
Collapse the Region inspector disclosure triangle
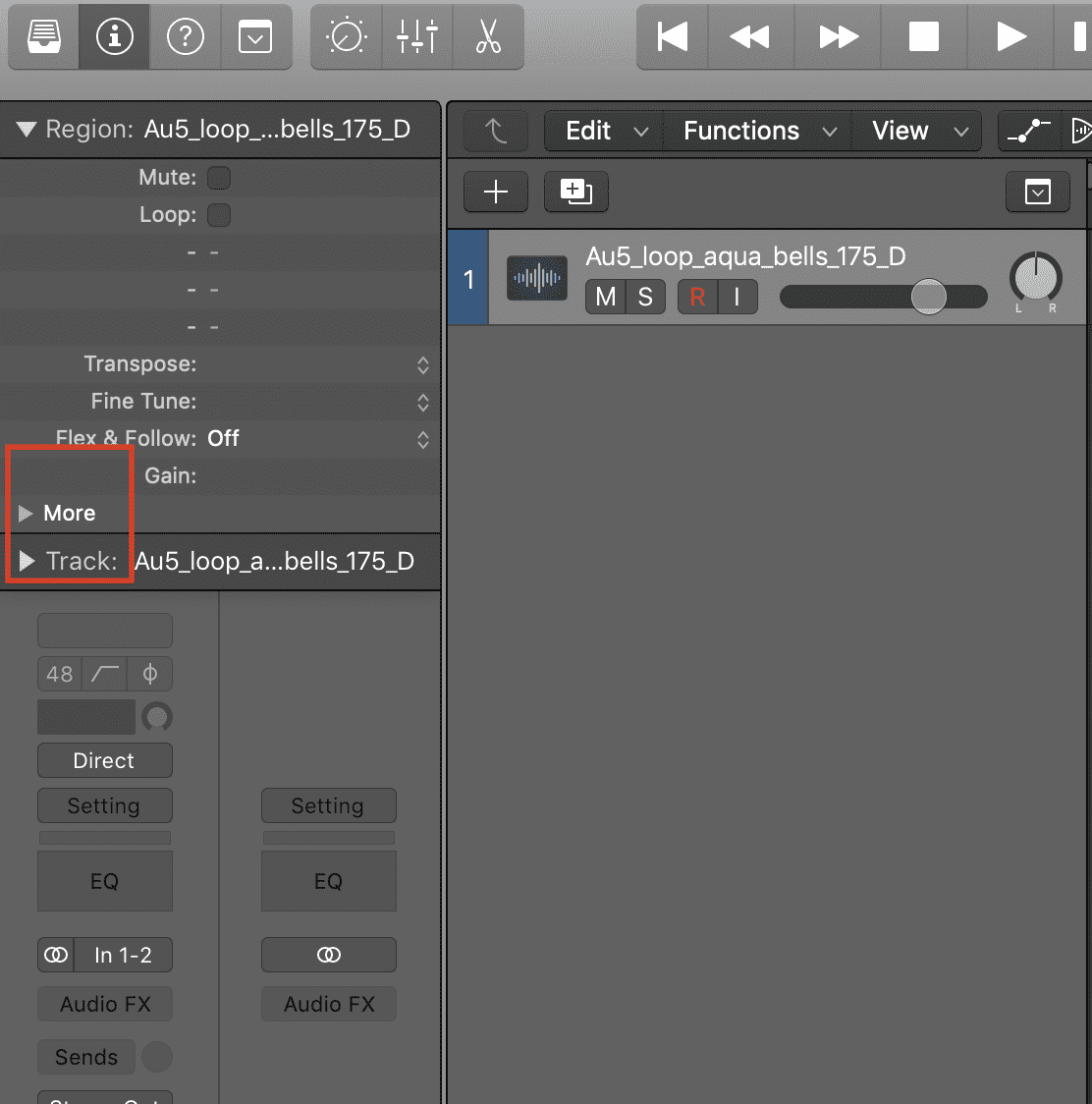point(27,130)
